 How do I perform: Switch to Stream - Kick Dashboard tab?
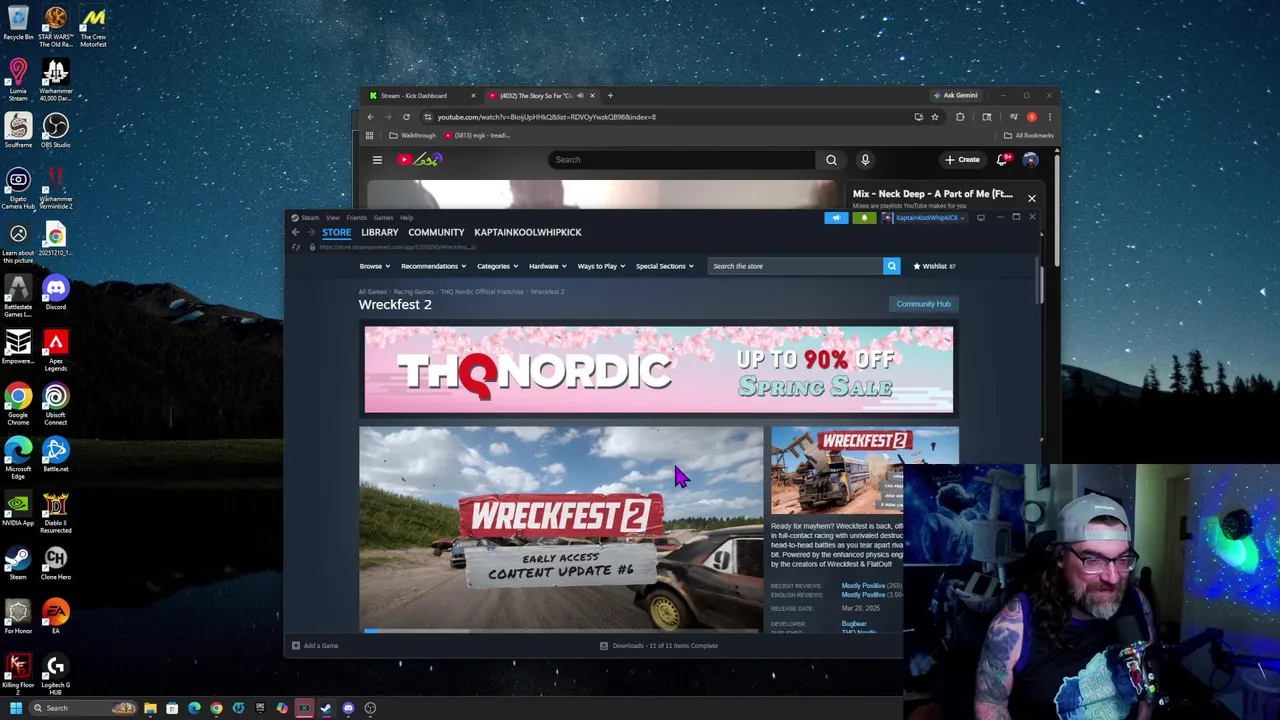(421, 96)
